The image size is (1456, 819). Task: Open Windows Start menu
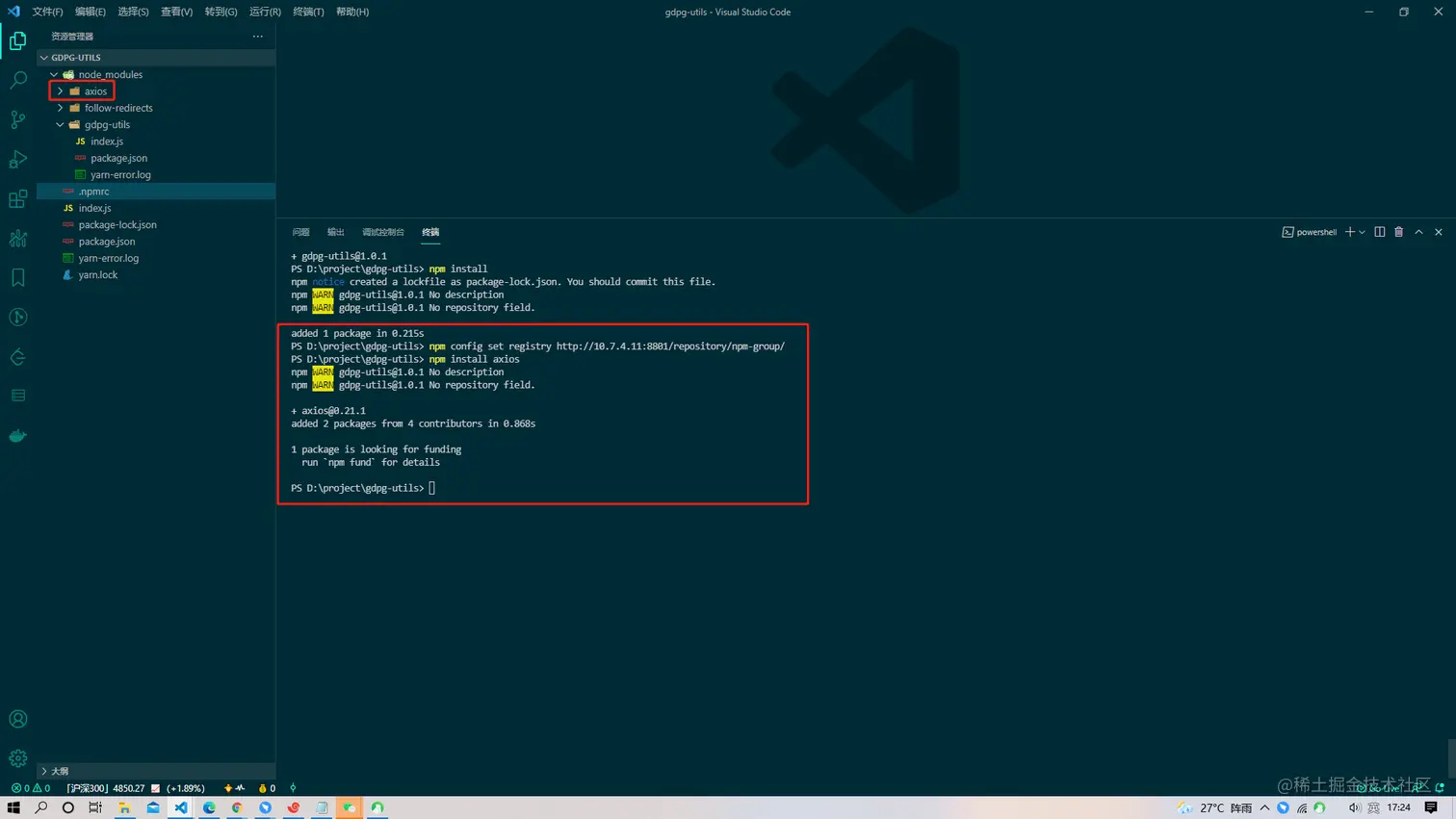13,807
